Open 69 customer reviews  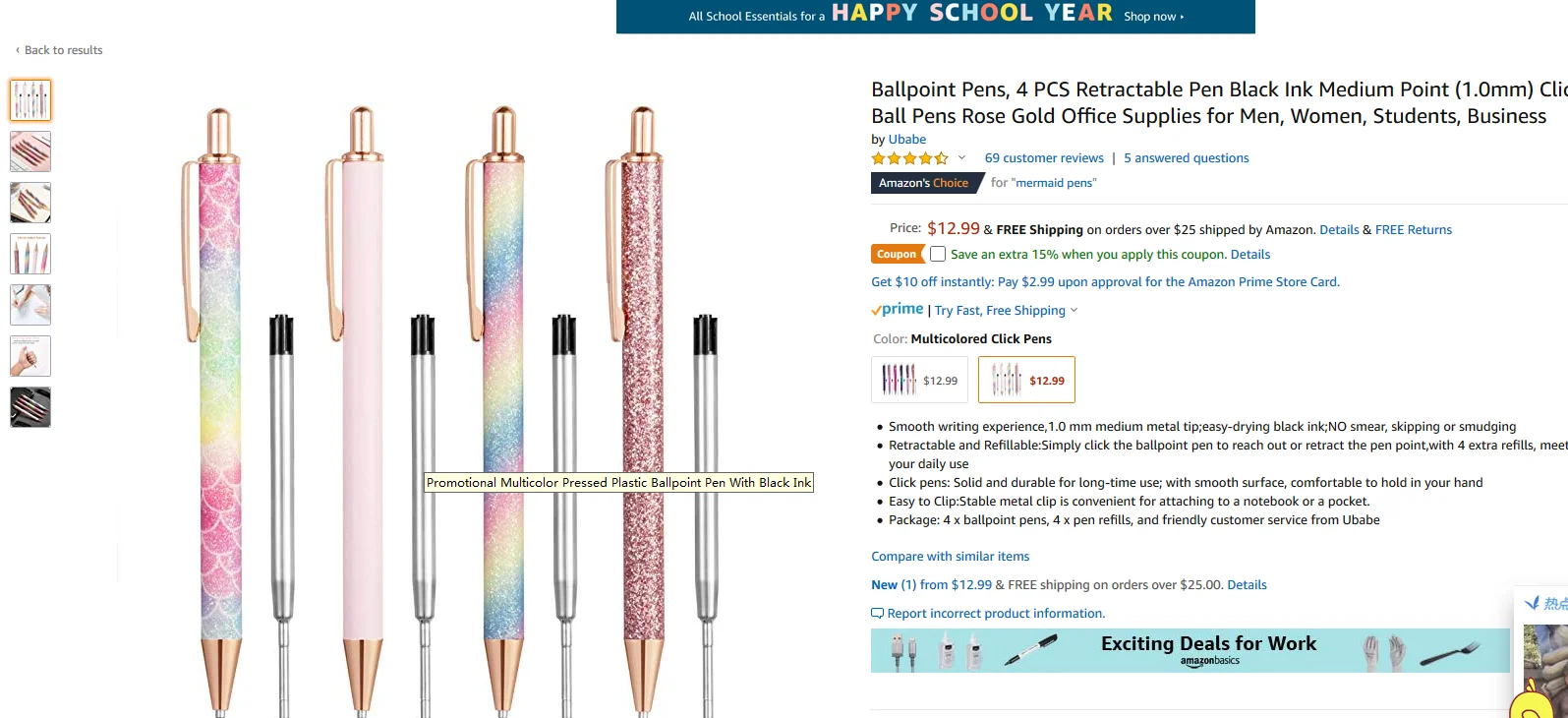coord(1044,158)
